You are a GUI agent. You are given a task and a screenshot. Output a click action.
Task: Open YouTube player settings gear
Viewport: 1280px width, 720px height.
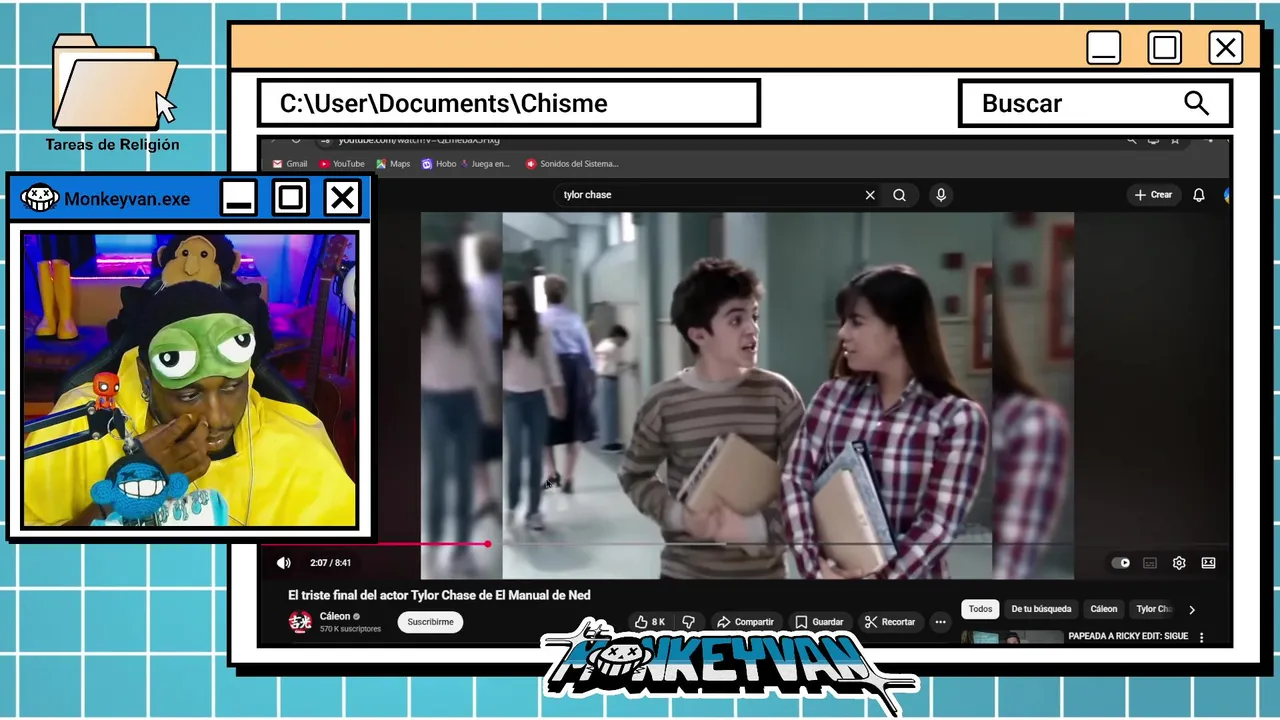click(1179, 563)
